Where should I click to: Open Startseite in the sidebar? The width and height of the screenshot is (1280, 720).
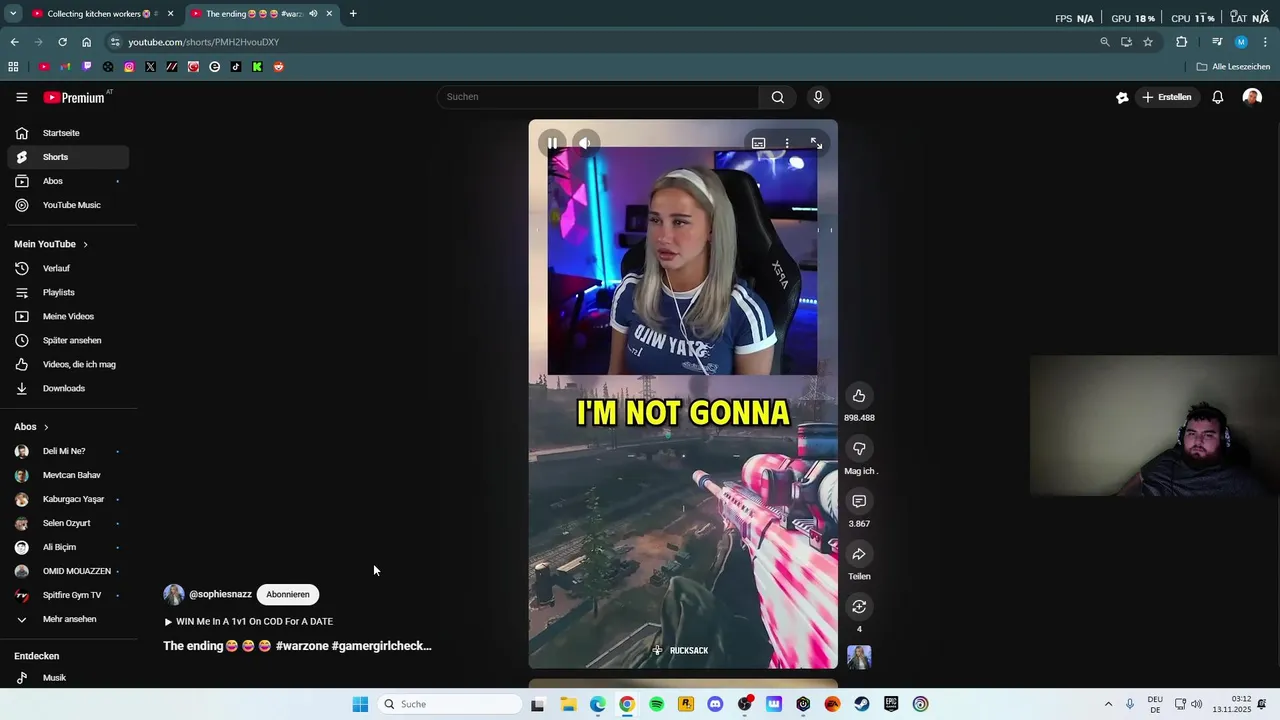68,133
